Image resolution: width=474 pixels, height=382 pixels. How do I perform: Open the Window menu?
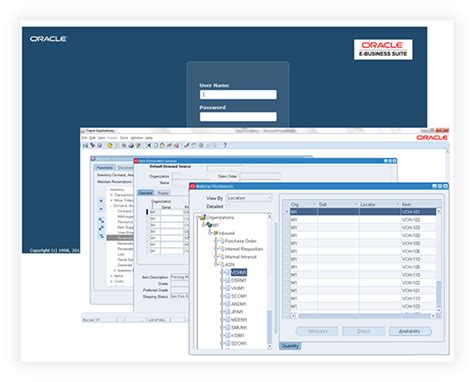click(x=137, y=138)
